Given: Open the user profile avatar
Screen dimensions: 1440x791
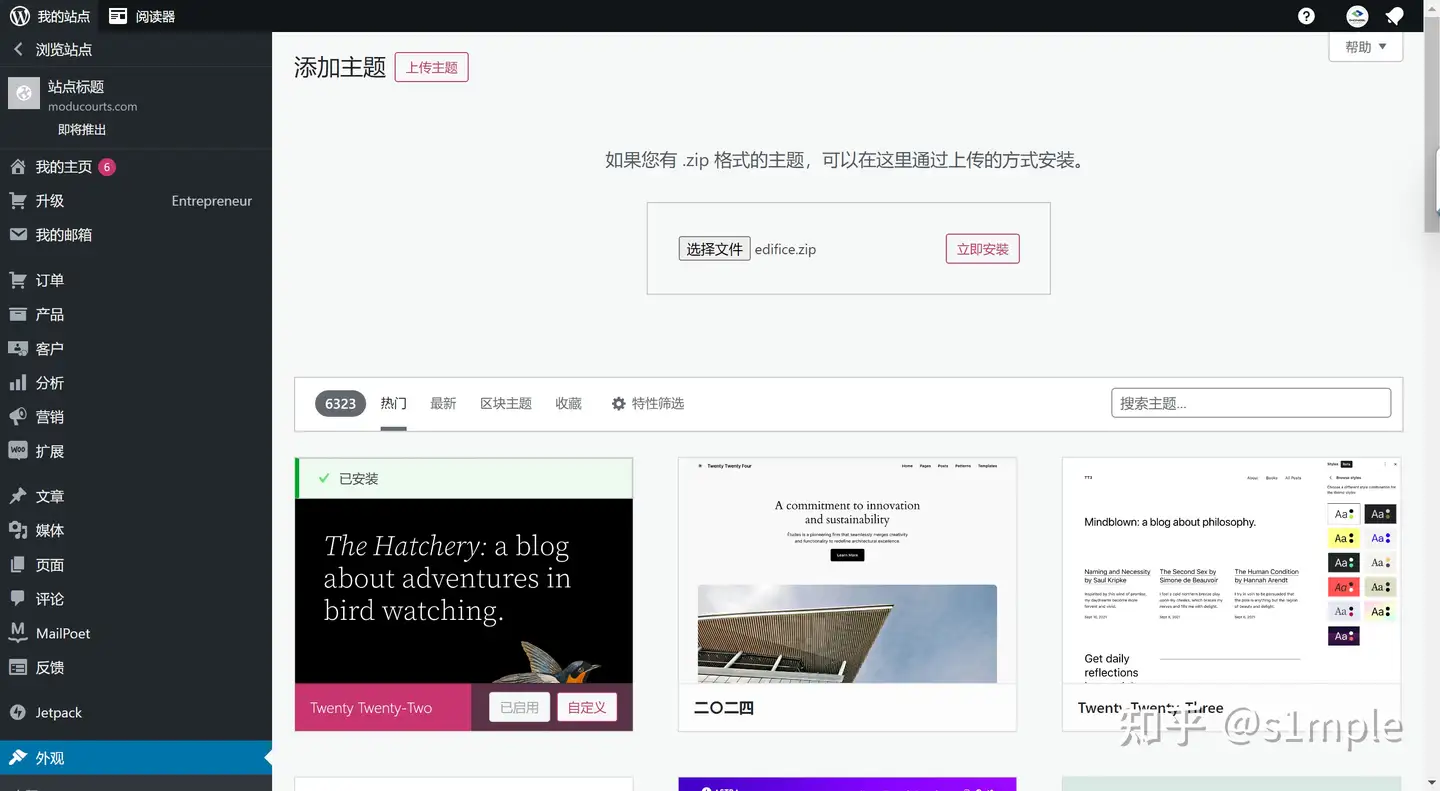Looking at the screenshot, I should (x=1357, y=16).
